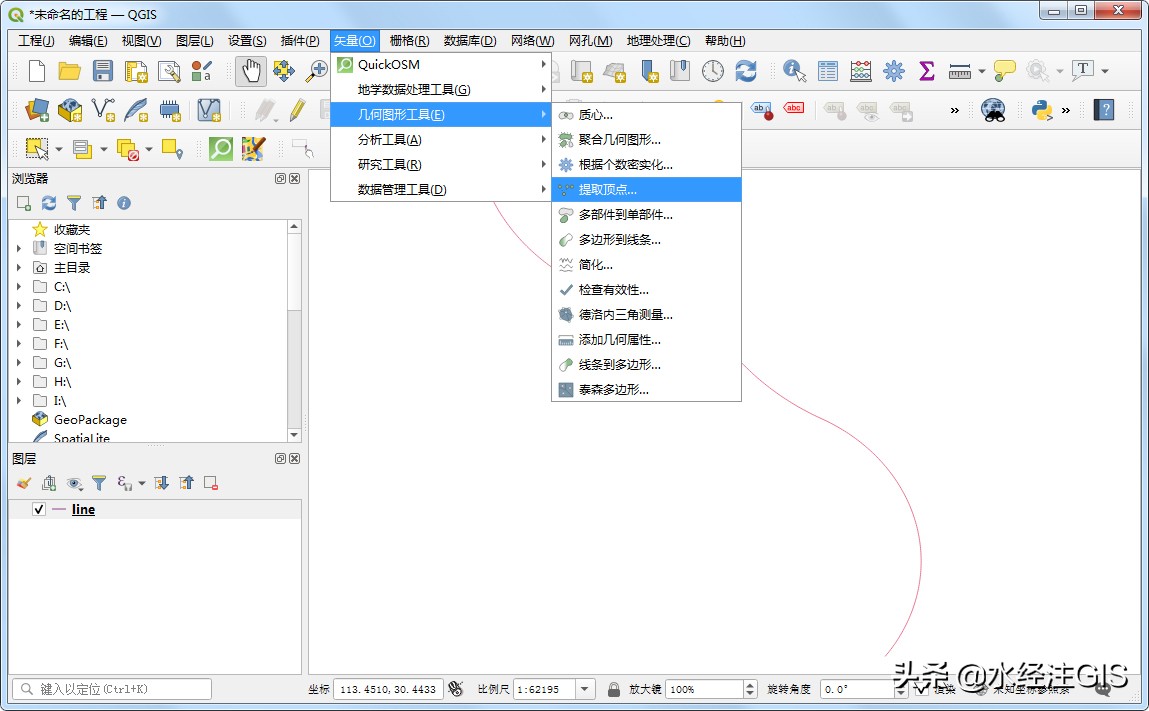The image size is (1149, 711).
Task: Click Select Features by area tool
Action: coord(37,149)
